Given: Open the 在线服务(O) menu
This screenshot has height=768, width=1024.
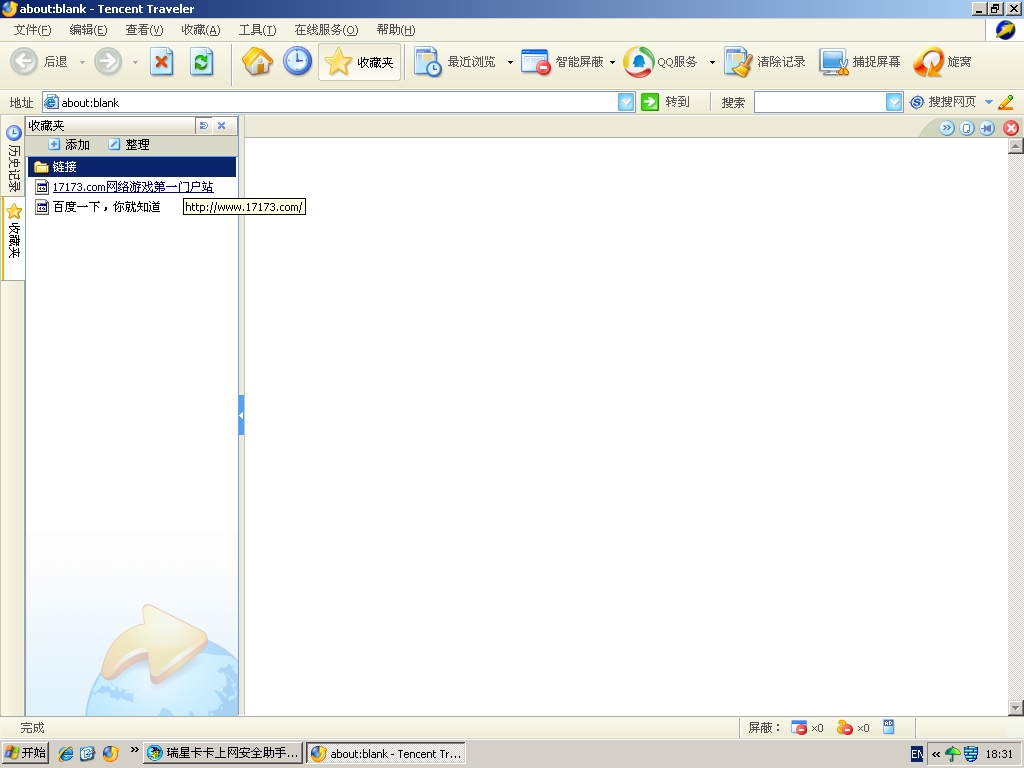Looking at the screenshot, I should point(326,30).
